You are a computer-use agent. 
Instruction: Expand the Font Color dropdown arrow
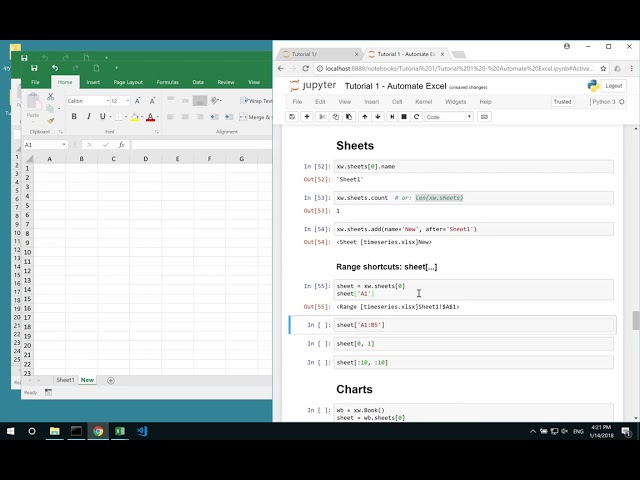pos(158,117)
